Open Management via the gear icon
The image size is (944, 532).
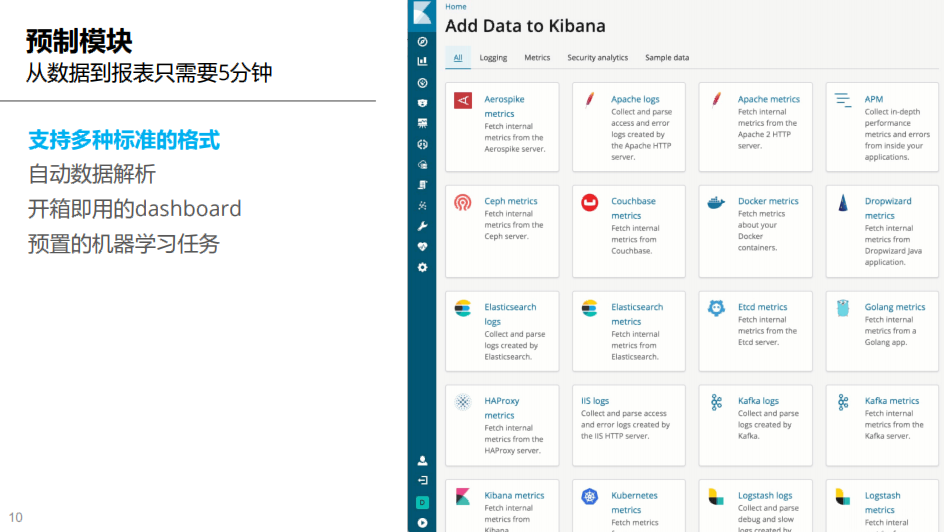pyautogui.click(x=422, y=267)
